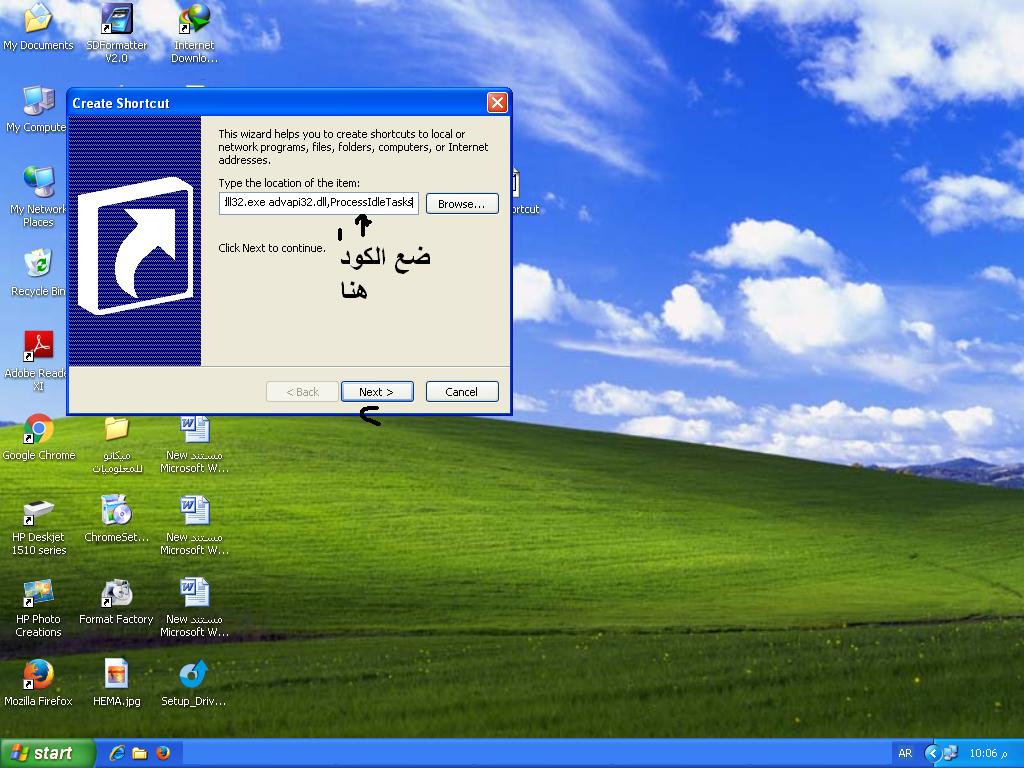Open SDFormatter V2.0 desktop shortcut
Viewport: 1024px width, 768px height.
[x=117, y=31]
